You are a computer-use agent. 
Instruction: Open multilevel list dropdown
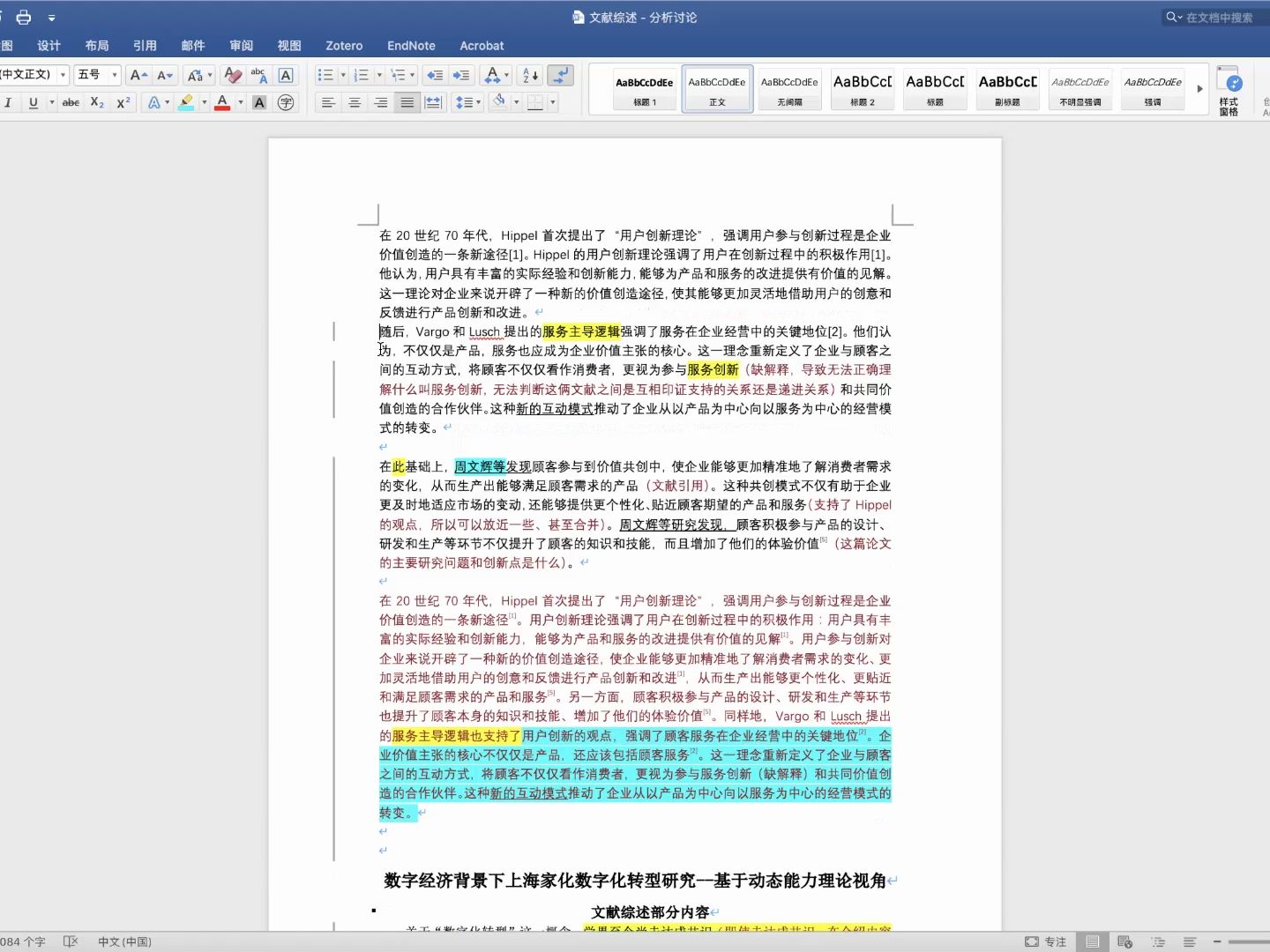(x=401, y=75)
